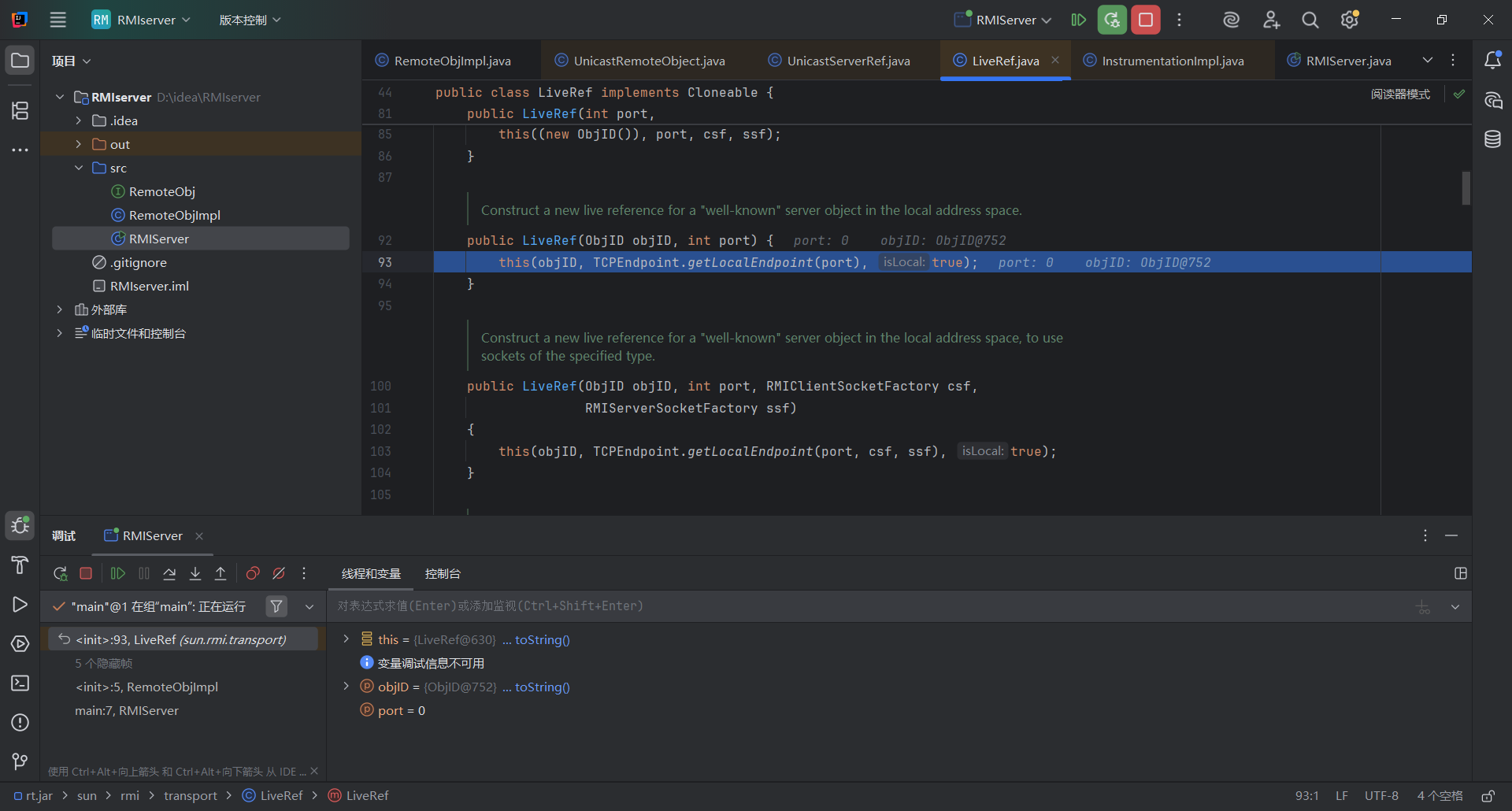Open the Database tool window icon

click(x=1492, y=139)
